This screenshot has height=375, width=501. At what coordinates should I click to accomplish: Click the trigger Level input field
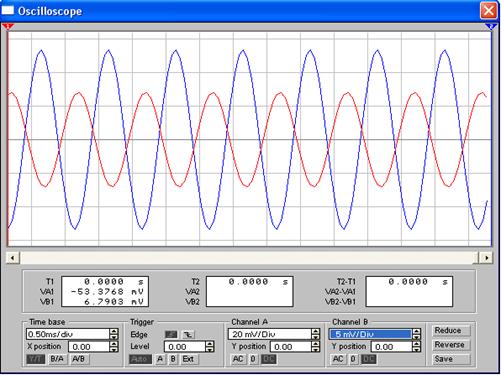(x=185, y=347)
